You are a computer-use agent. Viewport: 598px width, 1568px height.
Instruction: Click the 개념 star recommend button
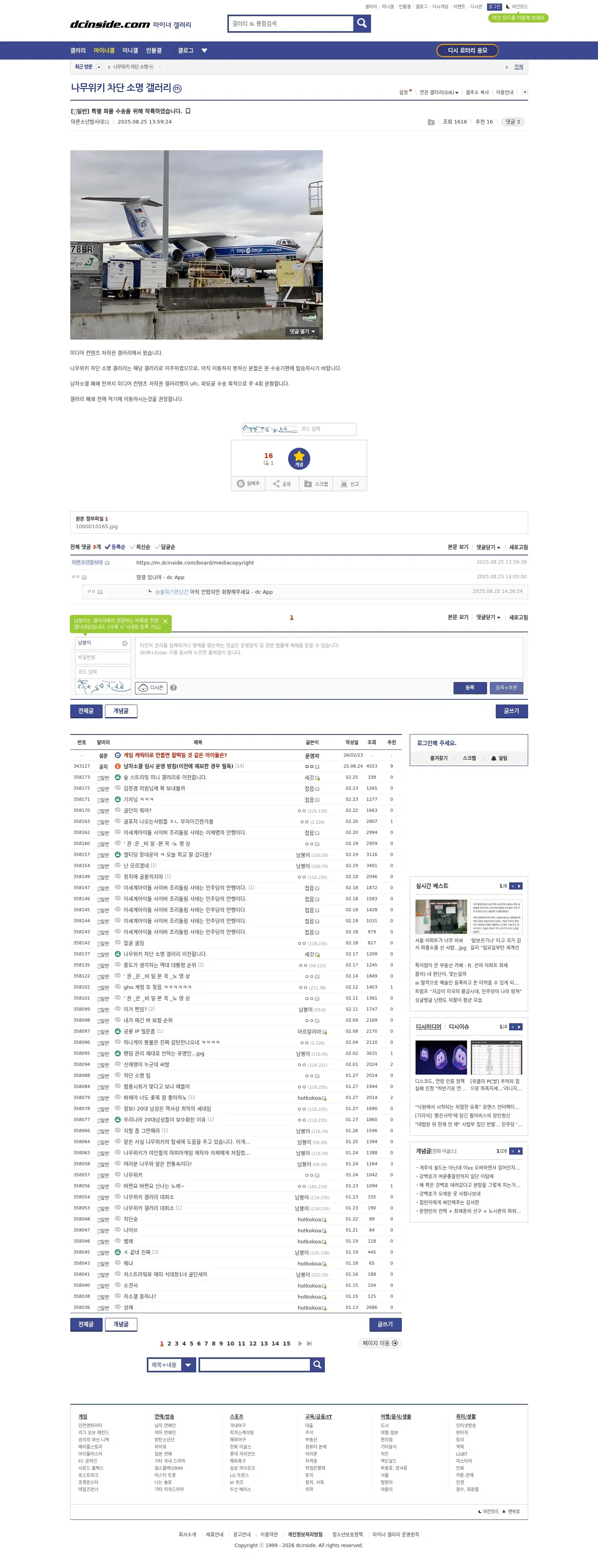click(x=299, y=458)
